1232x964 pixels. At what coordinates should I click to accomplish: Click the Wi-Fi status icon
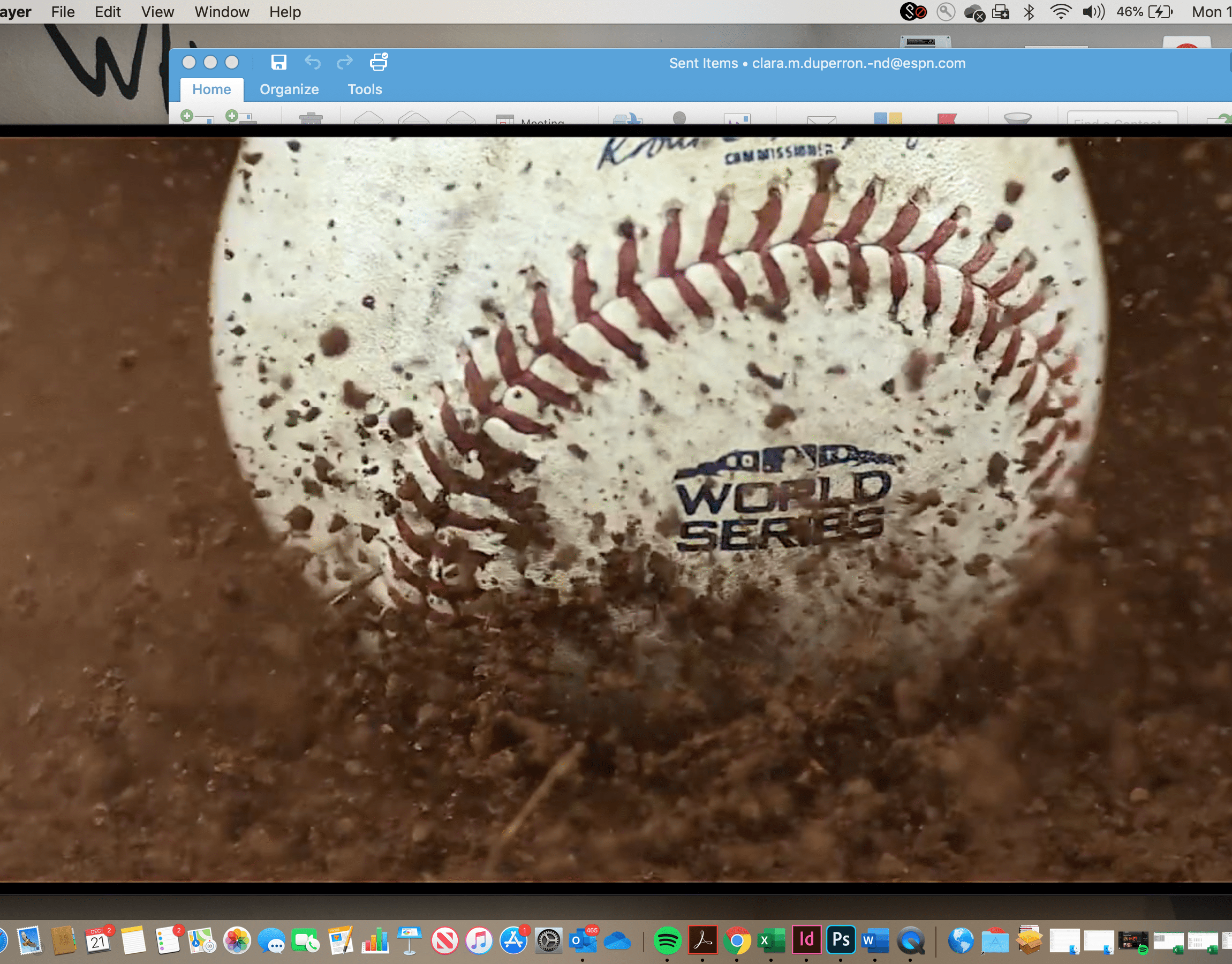[1061, 12]
